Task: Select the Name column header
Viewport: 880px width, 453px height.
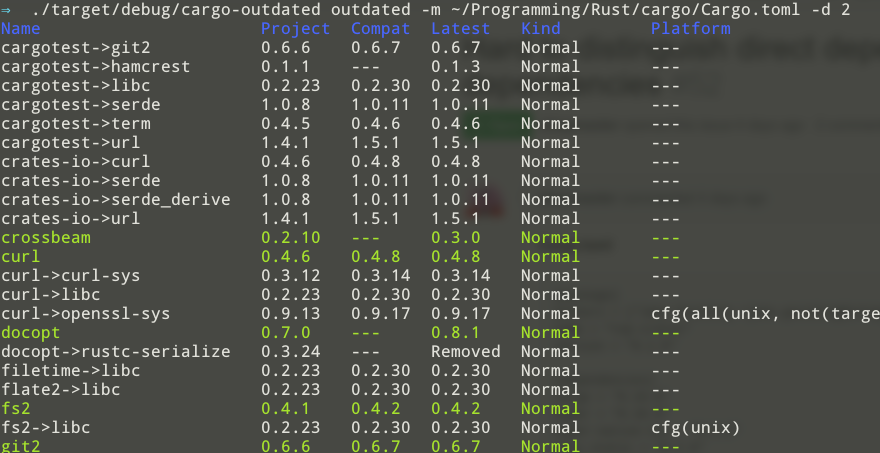Action: [21, 29]
